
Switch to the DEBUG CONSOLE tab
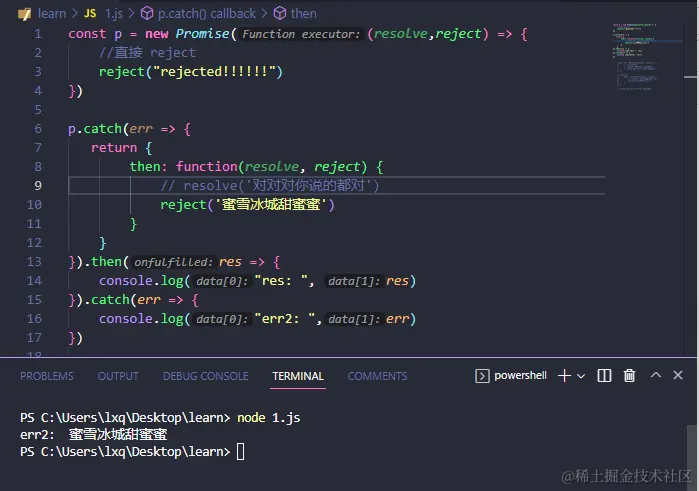(x=206, y=376)
